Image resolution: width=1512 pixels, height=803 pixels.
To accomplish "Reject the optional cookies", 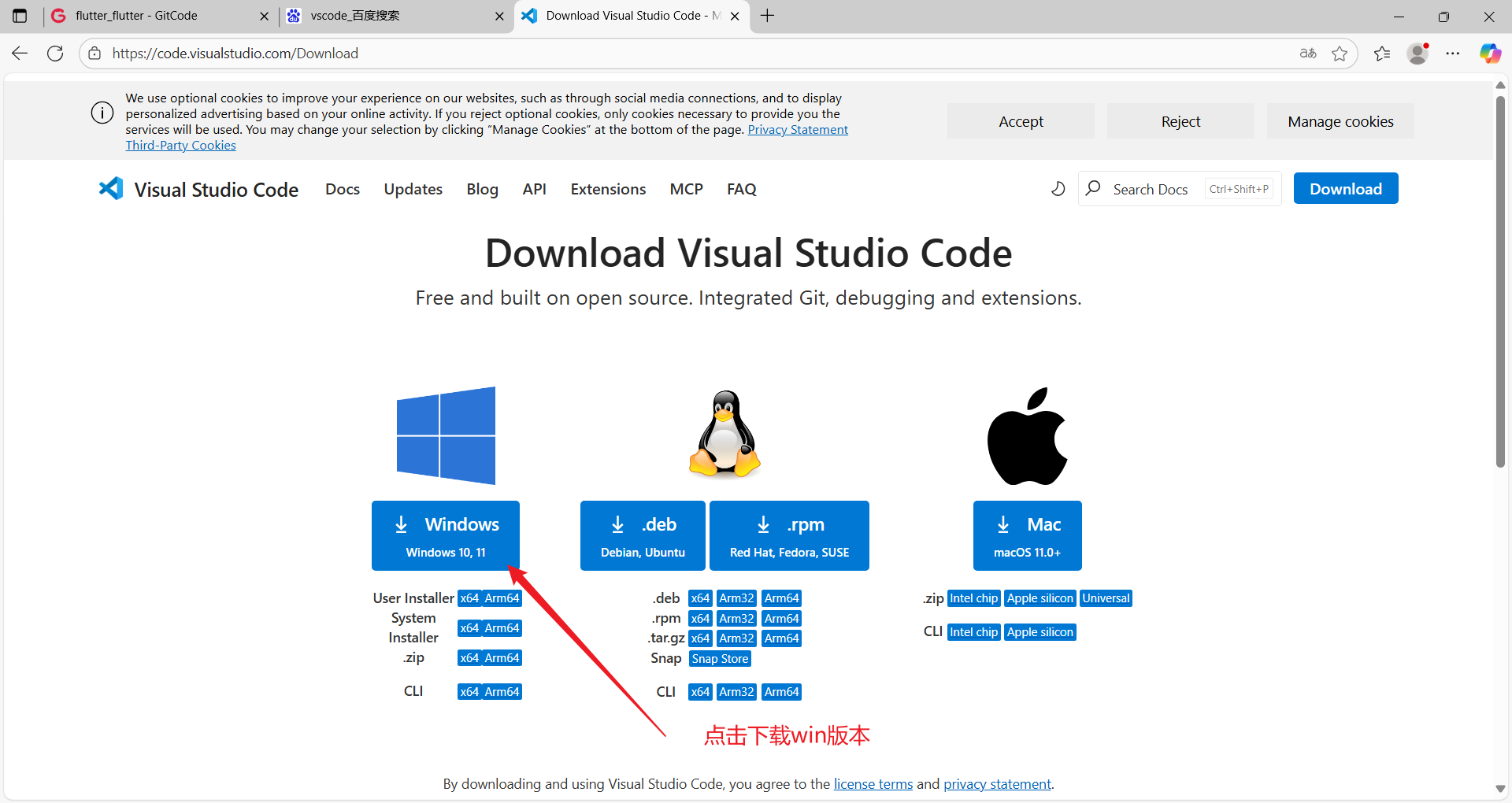I will pyautogui.click(x=1180, y=121).
